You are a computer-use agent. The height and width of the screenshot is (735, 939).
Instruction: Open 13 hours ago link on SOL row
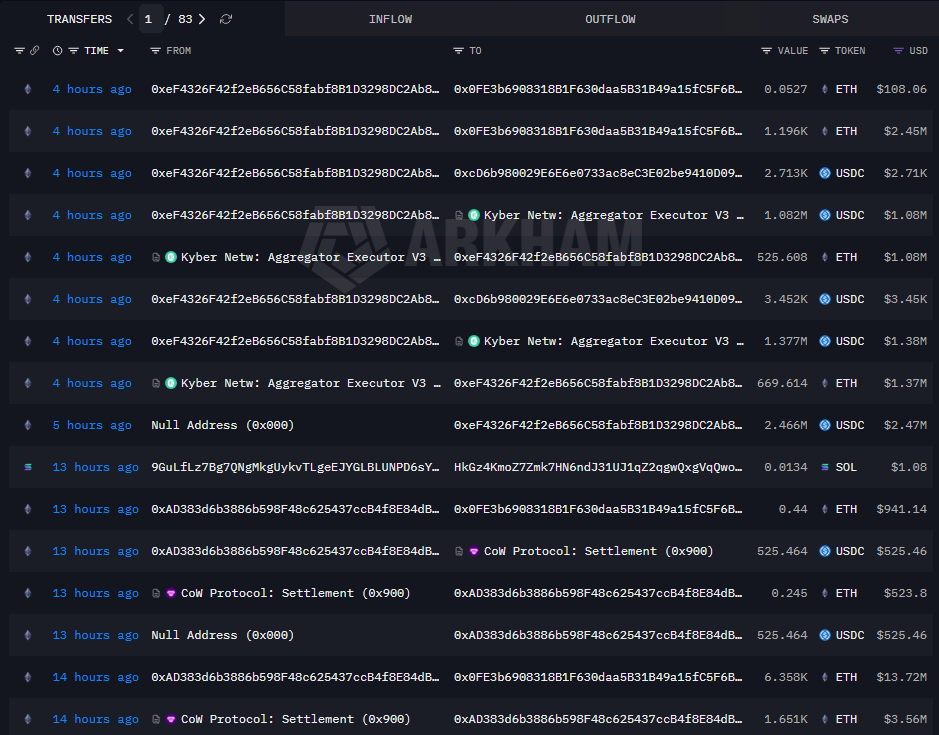pos(95,467)
